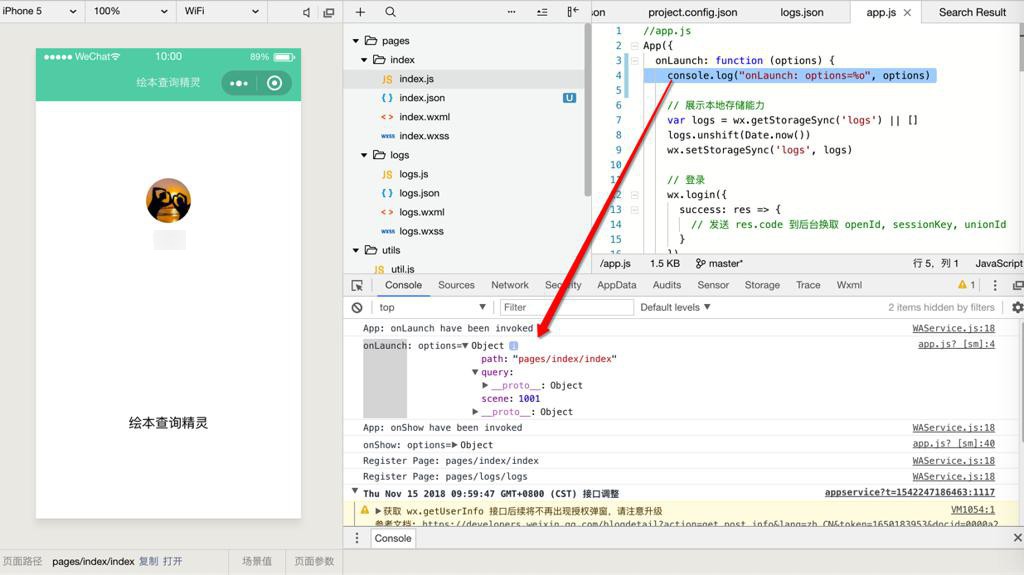The width and height of the screenshot is (1024, 575).
Task: Click the detach simulator window icon
Action: point(328,12)
